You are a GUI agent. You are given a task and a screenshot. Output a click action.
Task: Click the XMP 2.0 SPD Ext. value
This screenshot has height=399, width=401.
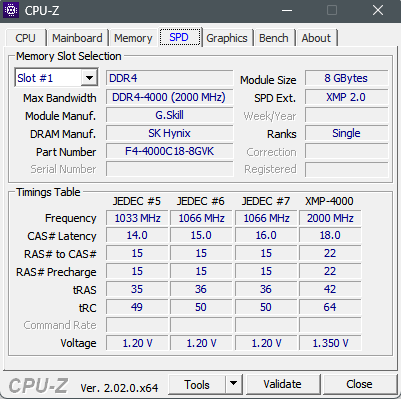[x=346, y=97]
